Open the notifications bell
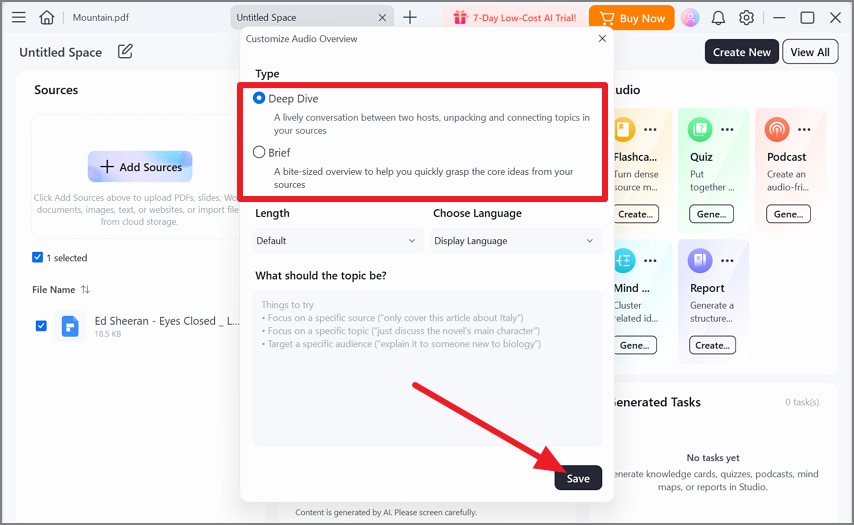 (x=718, y=18)
